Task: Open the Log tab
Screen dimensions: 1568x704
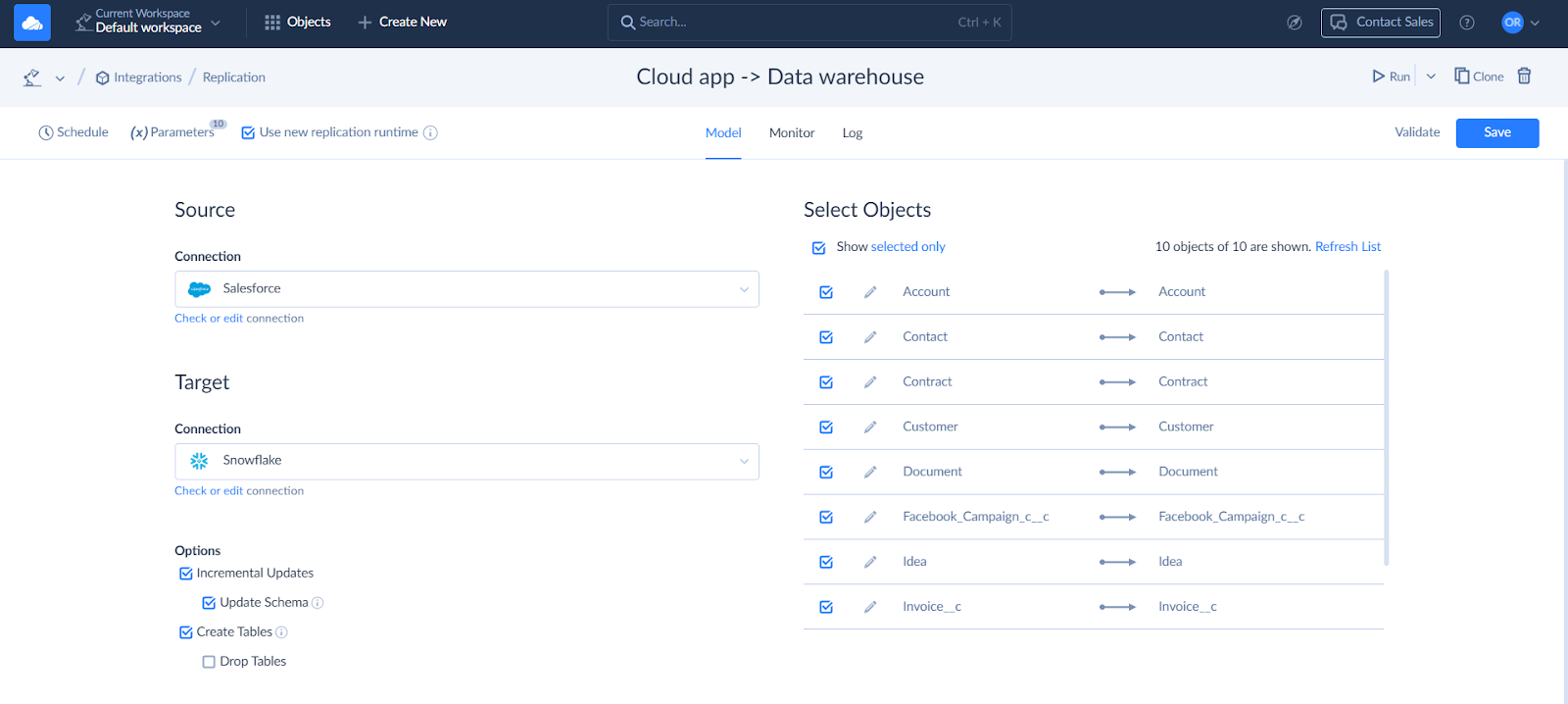Action: [852, 133]
